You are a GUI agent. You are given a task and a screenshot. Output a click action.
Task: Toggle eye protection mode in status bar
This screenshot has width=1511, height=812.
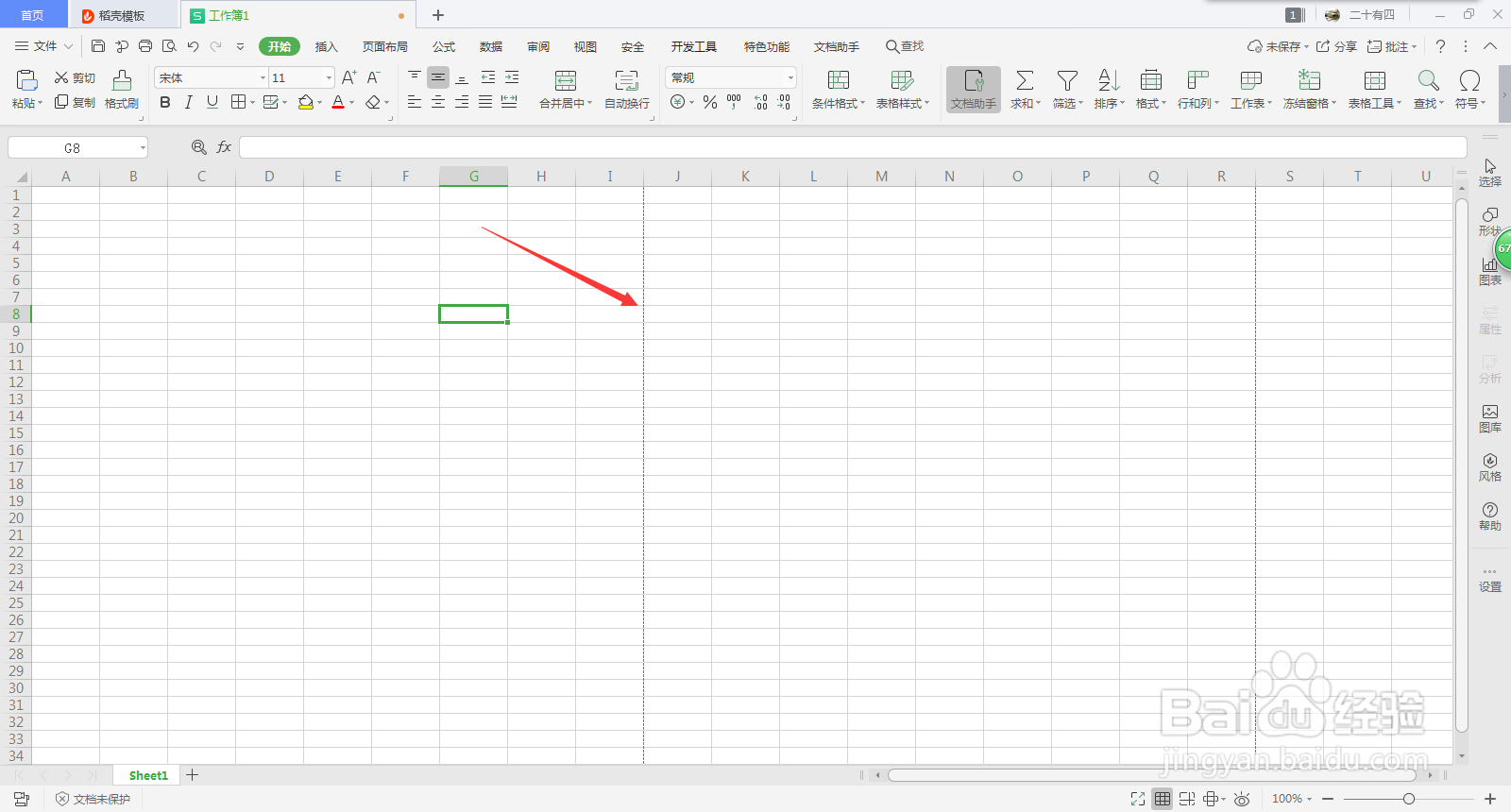pyautogui.click(x=1242, y=799)
